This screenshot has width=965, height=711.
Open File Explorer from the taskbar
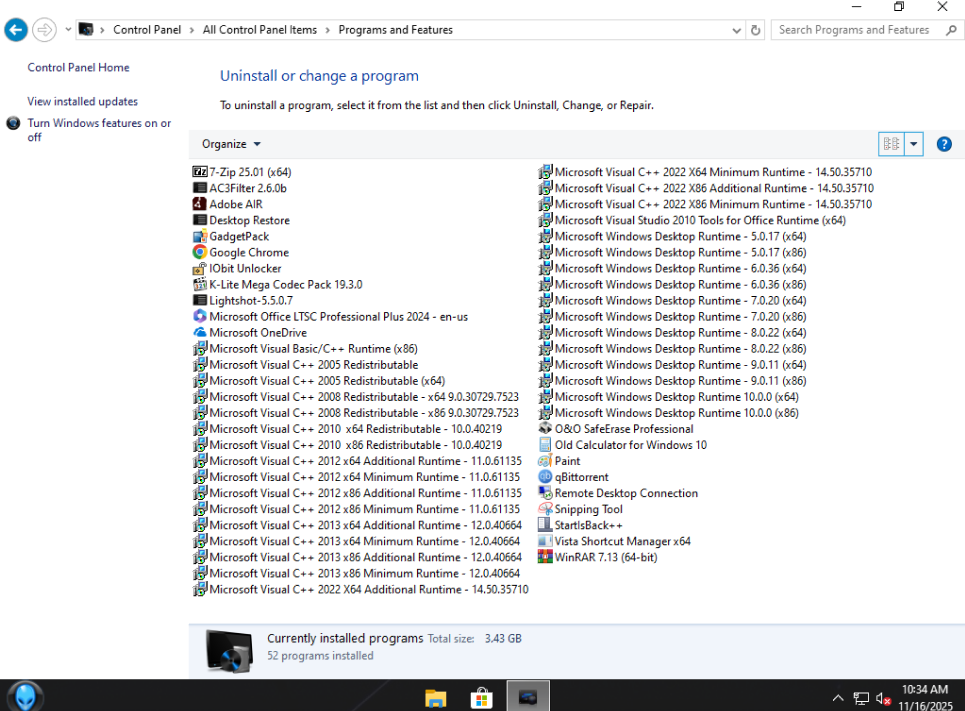[x=435, y=697]
